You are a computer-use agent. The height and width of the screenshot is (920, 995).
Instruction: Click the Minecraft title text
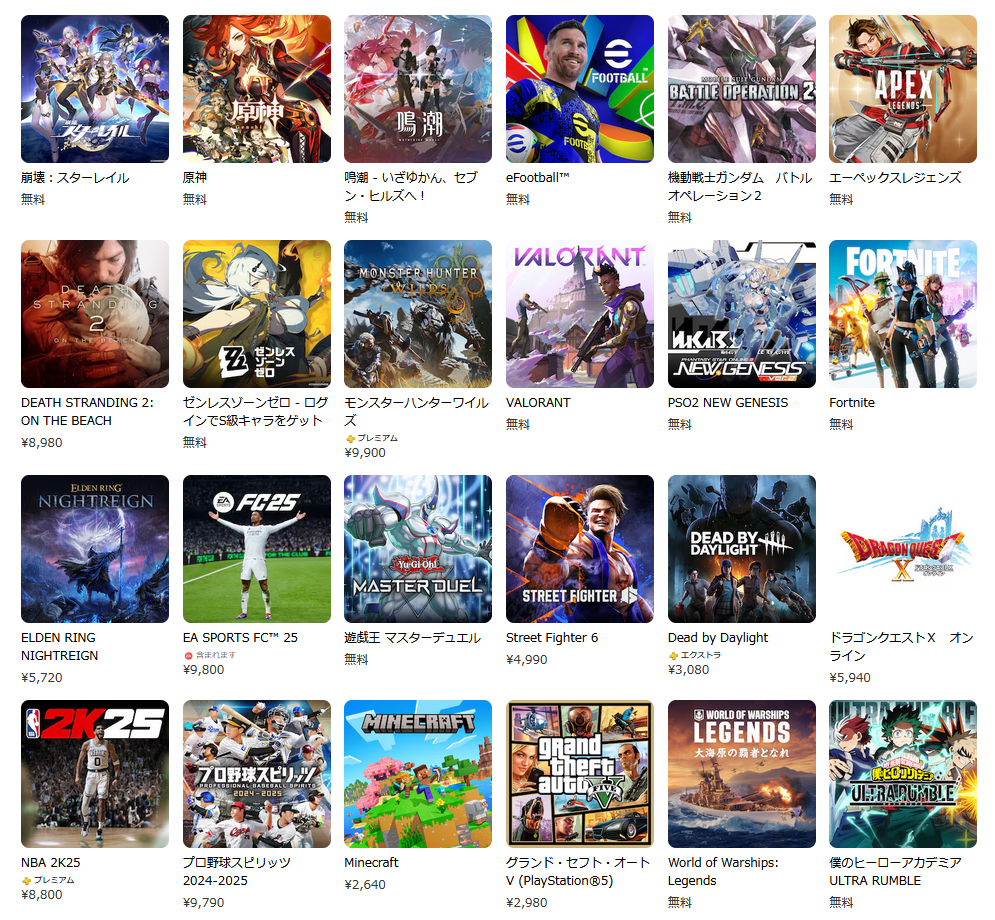(x=371, y=863)
